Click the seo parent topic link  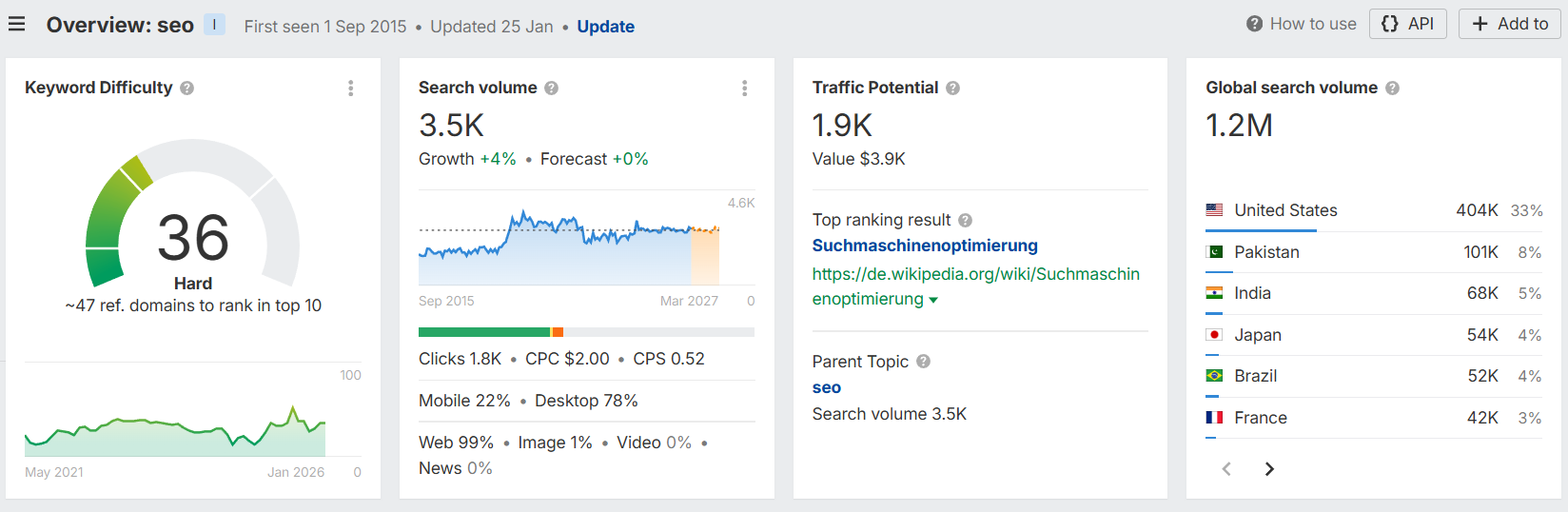point(826,387)
